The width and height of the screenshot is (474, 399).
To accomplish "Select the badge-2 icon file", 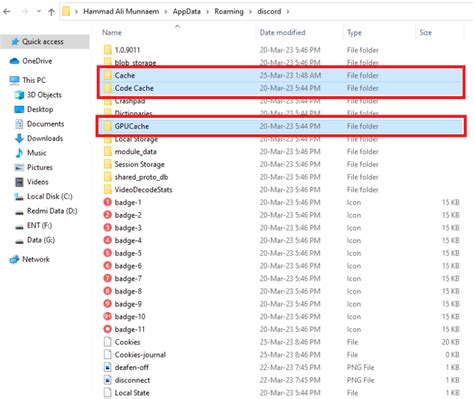I will [x=107, y=215].
